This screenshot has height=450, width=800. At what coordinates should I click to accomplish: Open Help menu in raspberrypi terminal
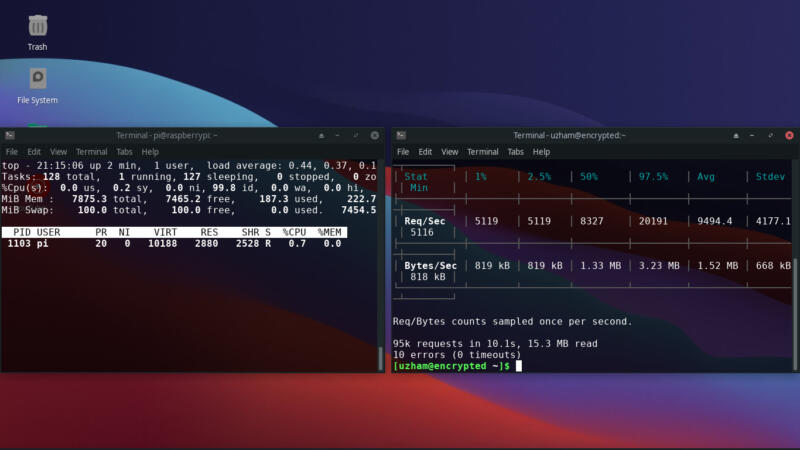click(x=150, y=152)
